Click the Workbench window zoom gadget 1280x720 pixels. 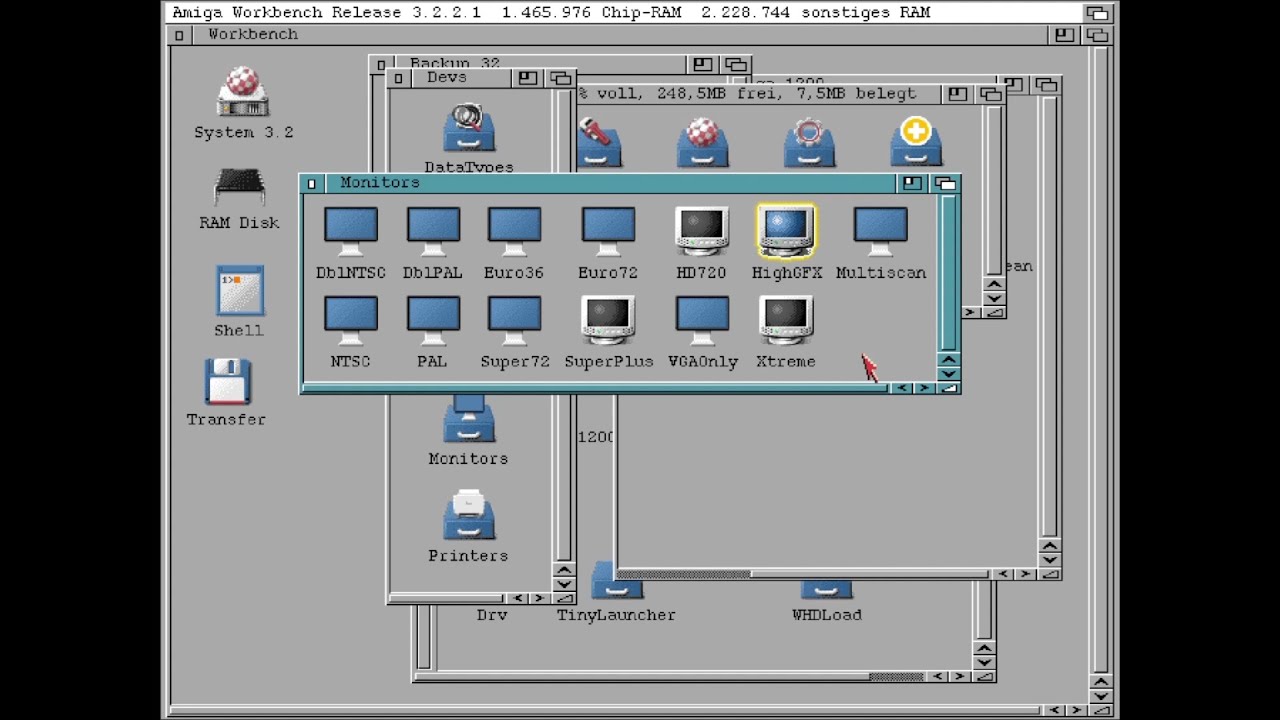point(1063,35)
